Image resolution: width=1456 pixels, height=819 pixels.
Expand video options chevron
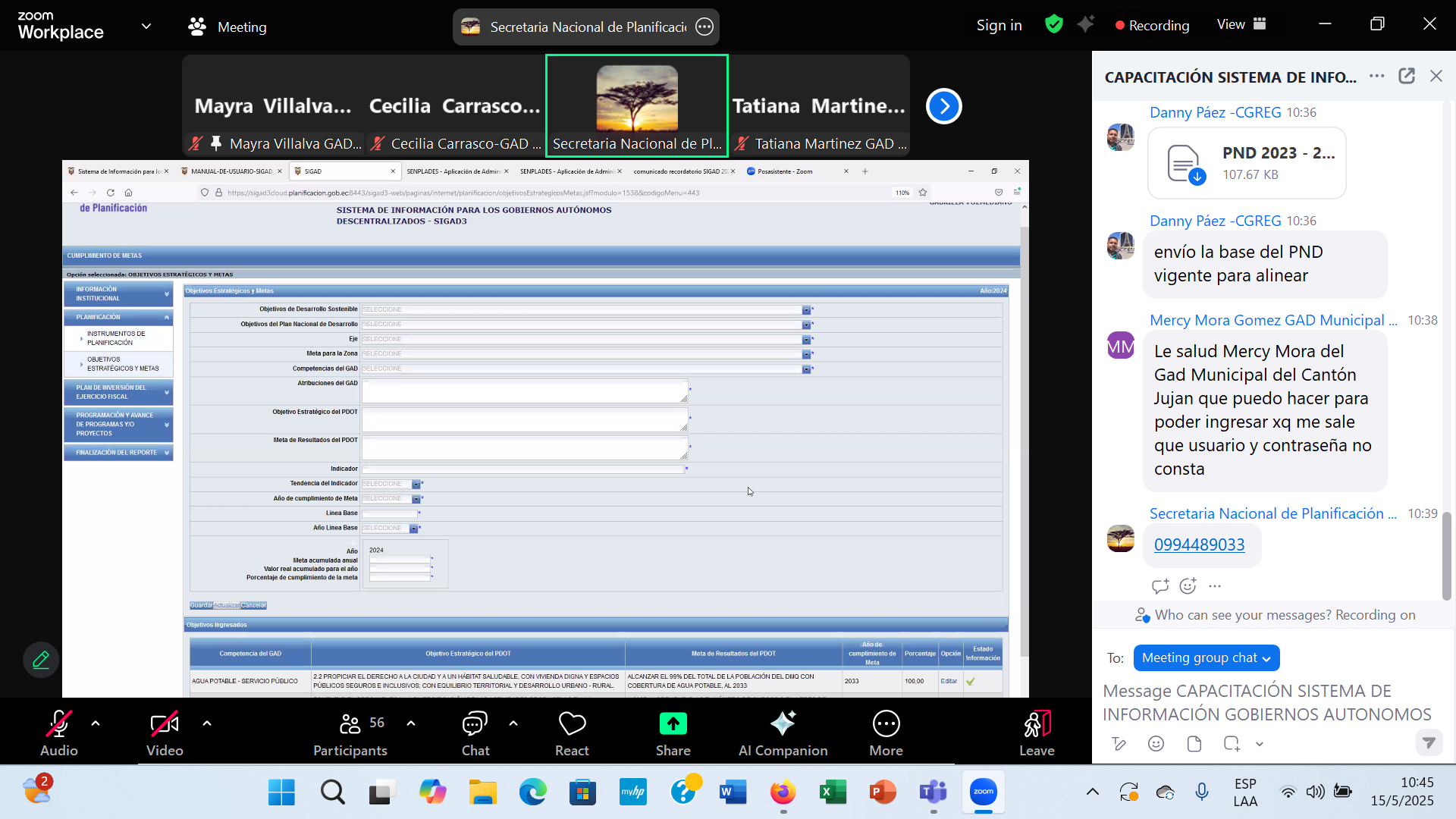tap(207, 723)
